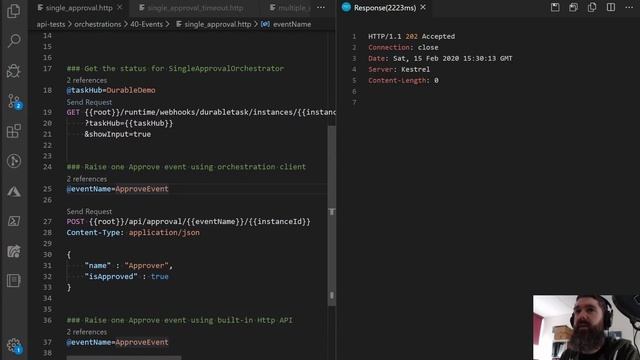Screen dimensions: 640x360
Task: Click 'ApproveEvent' value on line 37
Action: [142, 342]
